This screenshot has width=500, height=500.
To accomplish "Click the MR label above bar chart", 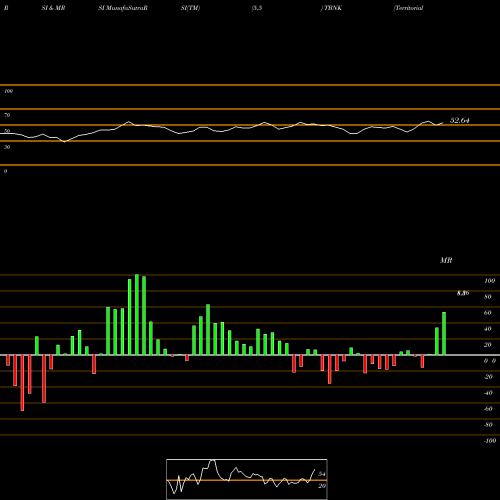I will point(446,260).
